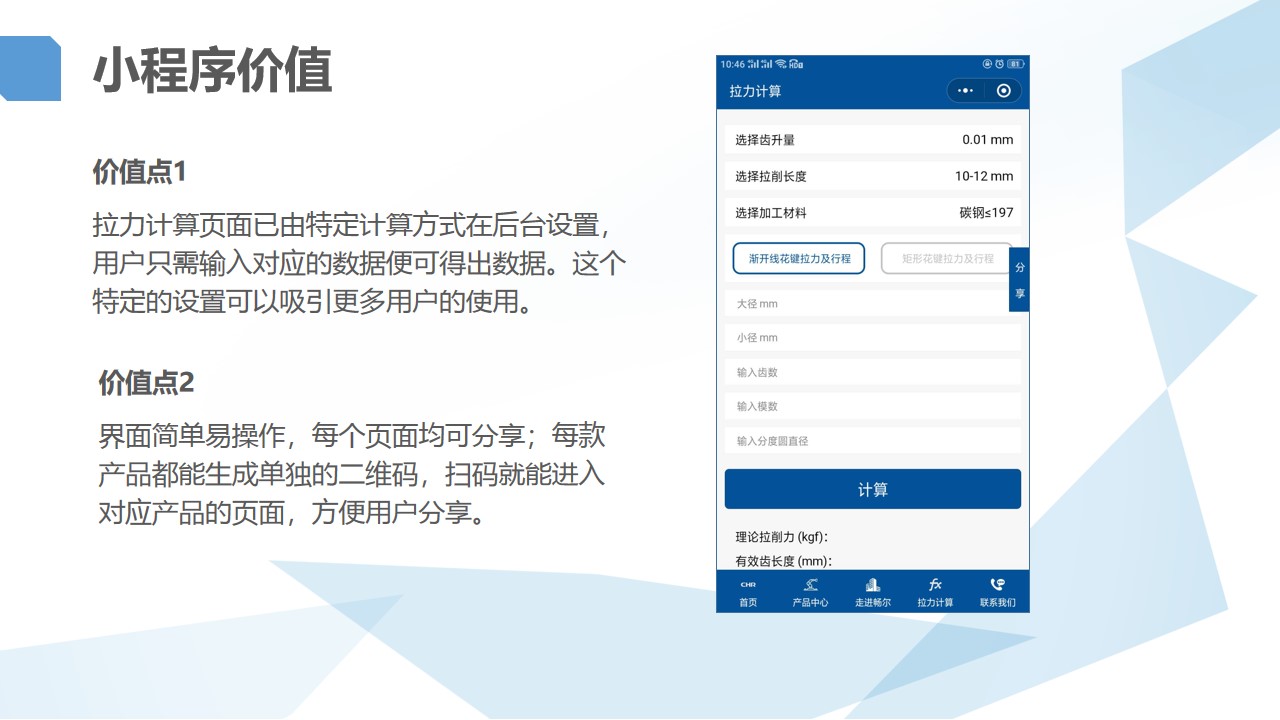This screenshot has width=1280, height=720.
Task: Select the 输入模数 input box
Action: point(872,406)
